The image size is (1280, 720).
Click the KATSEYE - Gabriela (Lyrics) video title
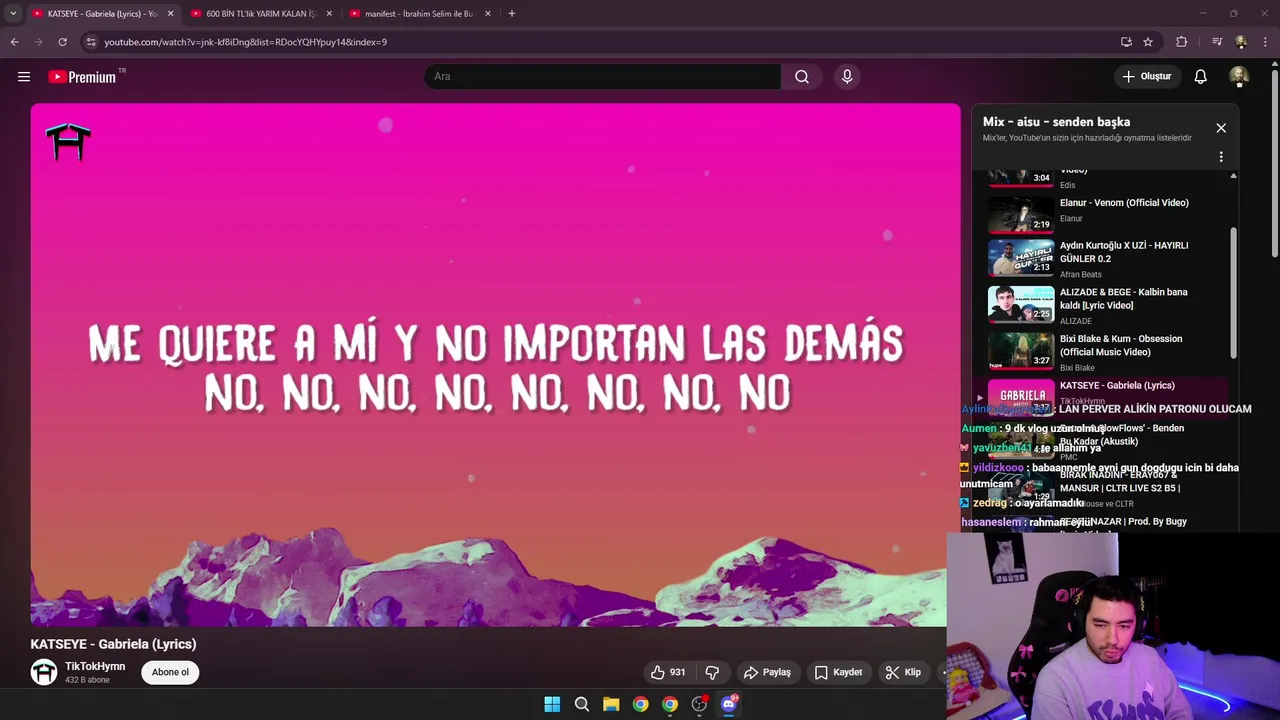click(113, 644)
